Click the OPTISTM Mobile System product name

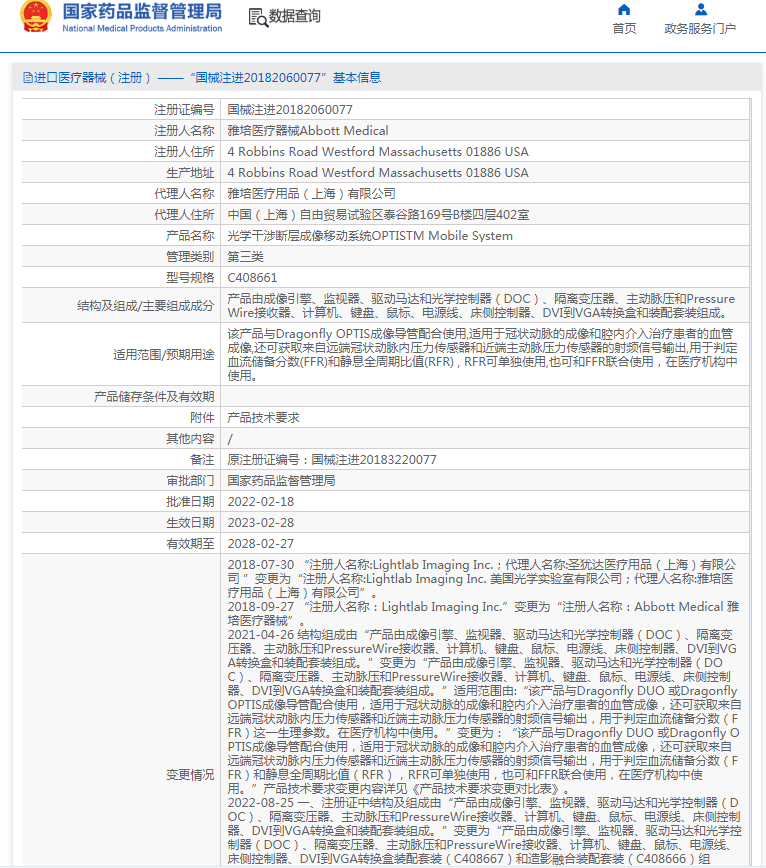click(x=370, y=236)
